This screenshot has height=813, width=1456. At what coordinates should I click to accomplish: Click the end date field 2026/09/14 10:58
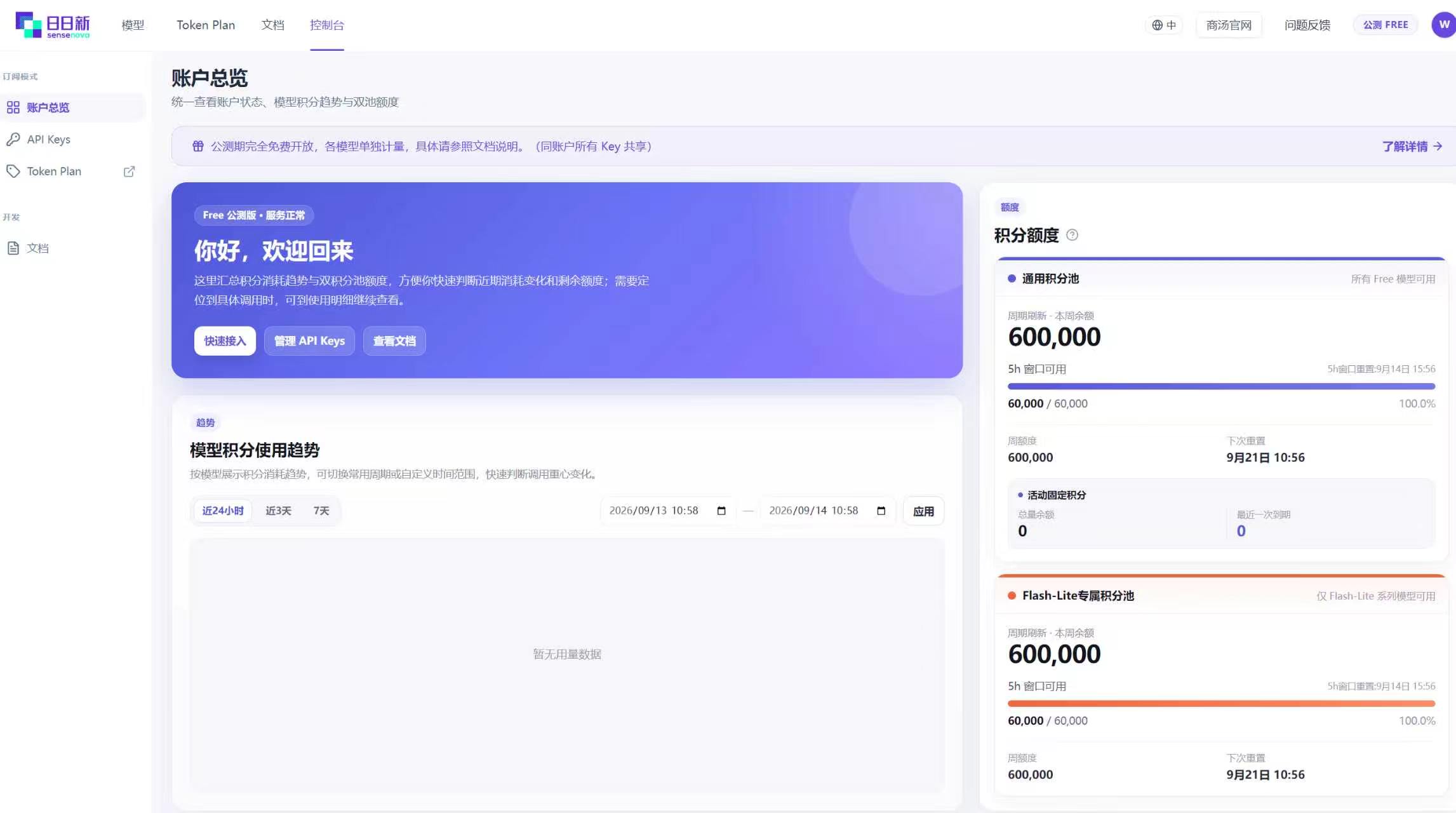[827, 511]
